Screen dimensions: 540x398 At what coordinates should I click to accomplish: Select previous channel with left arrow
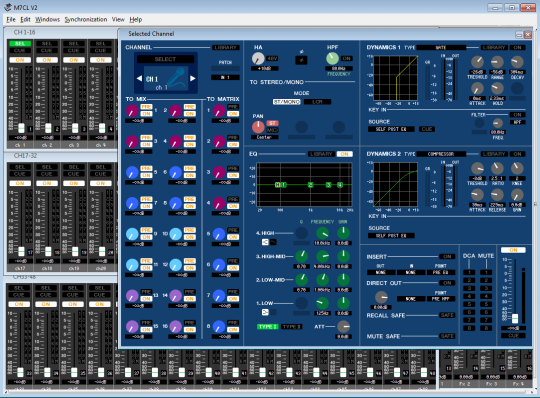(x=139, y=78)
